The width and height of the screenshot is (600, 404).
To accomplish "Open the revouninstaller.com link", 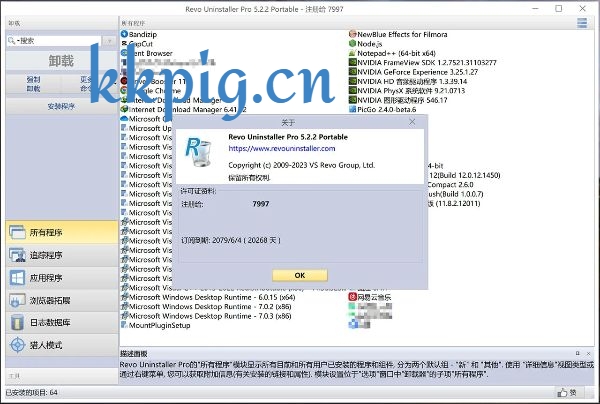I will (282, 148).
